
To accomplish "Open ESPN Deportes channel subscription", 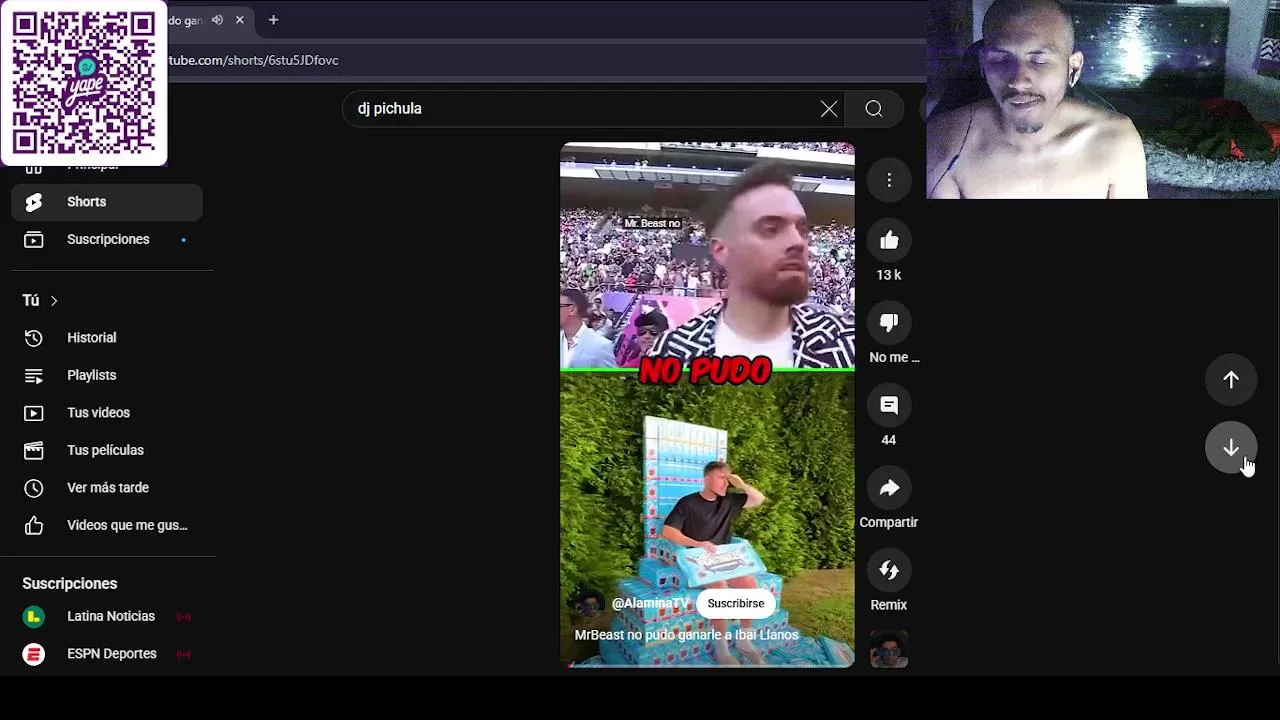I will (107, 654).
